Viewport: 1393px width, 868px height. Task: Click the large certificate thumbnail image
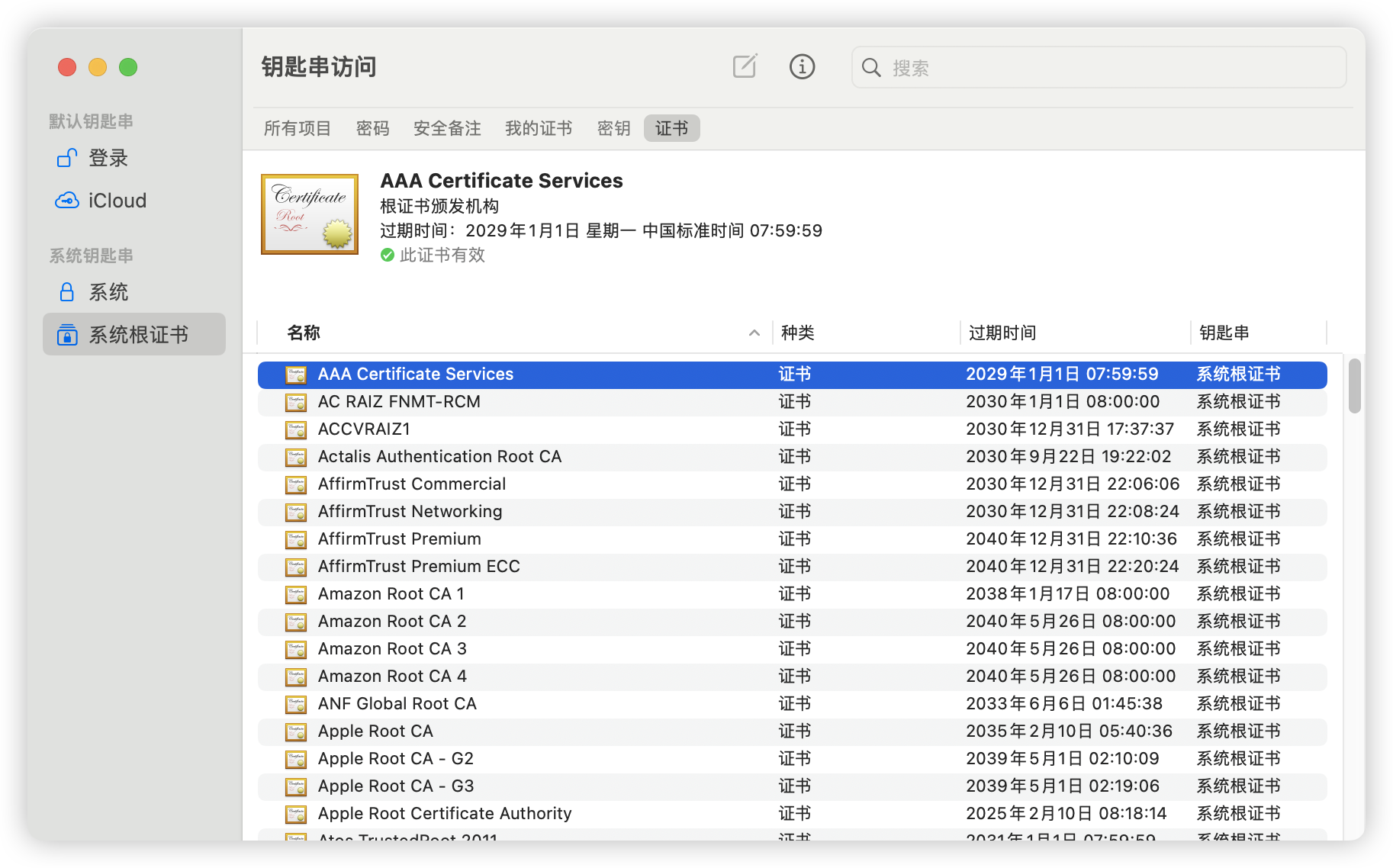[x=310, y=214]
